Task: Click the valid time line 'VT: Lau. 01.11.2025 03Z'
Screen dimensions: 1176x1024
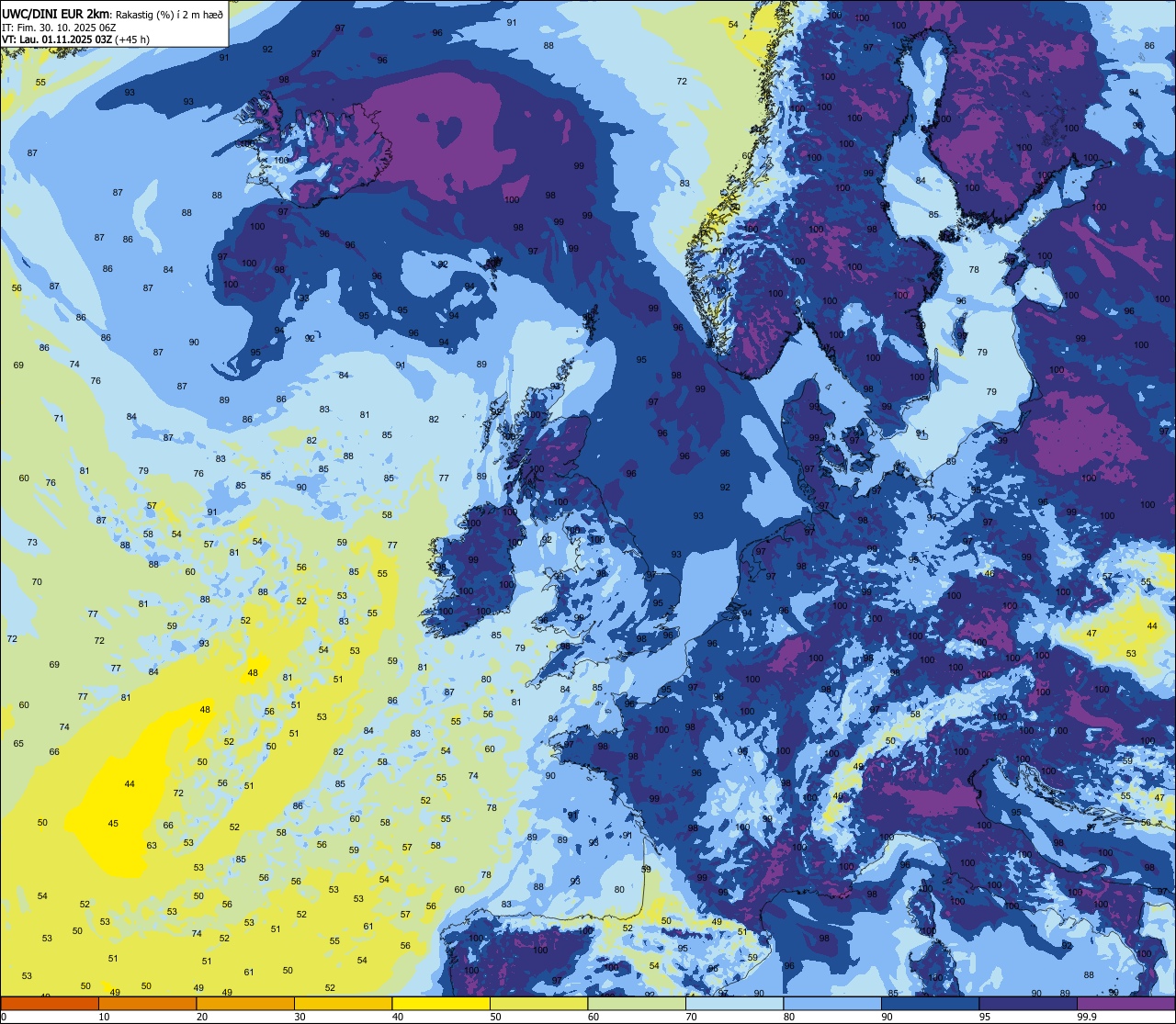Action: 56,39
